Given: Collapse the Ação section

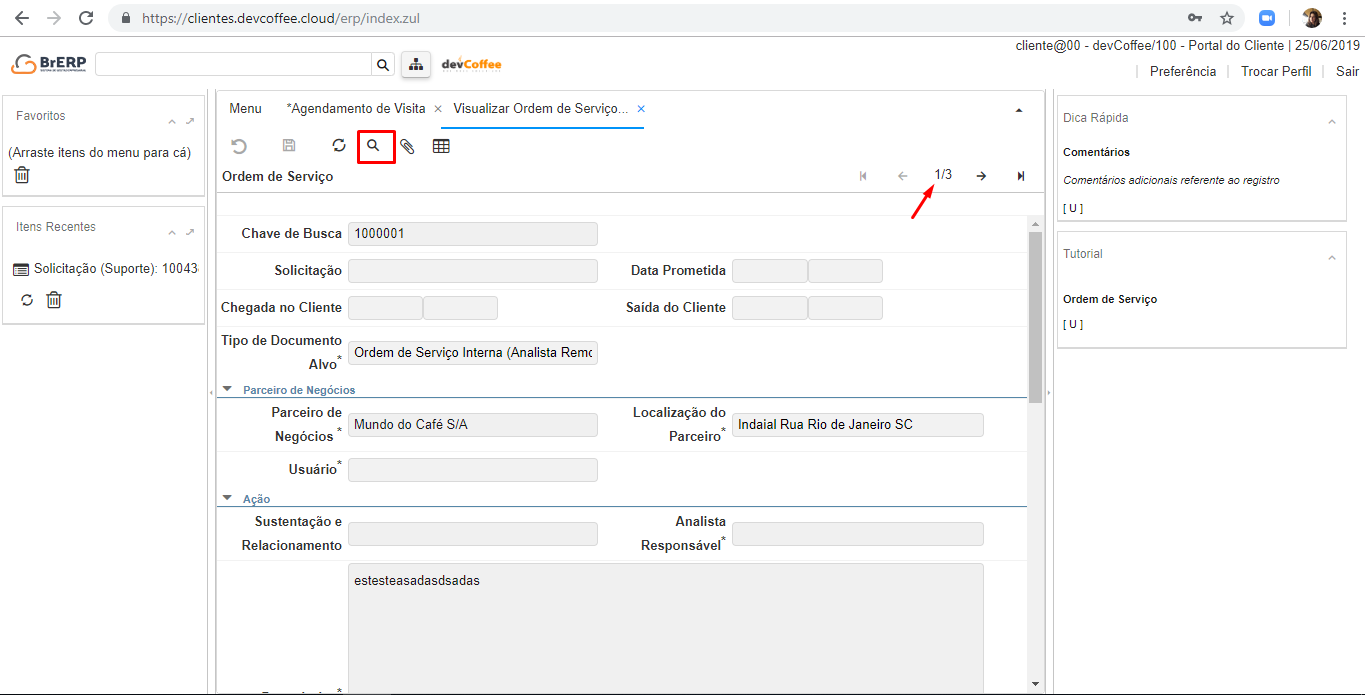Looking at the screenshot, I should tap(228, 499).
